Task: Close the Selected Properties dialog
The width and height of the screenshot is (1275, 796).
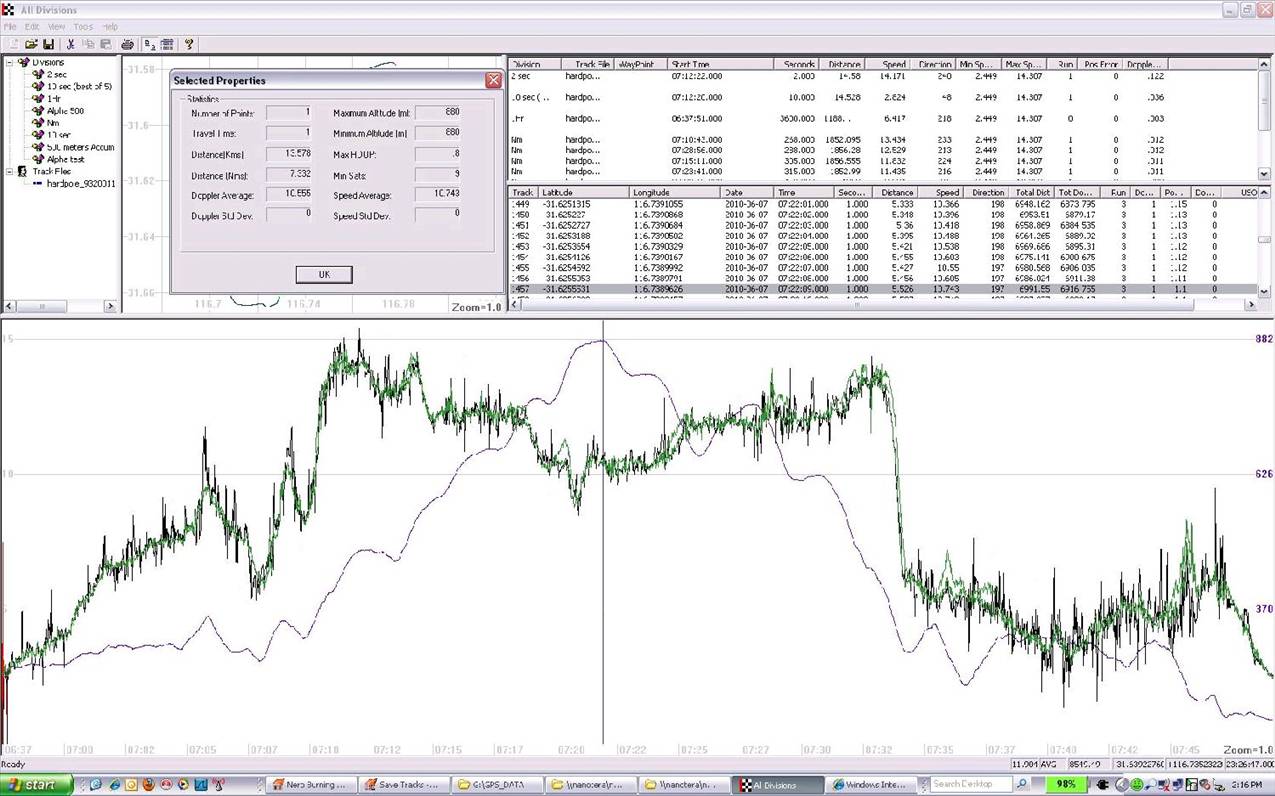Action: [493, 80]
